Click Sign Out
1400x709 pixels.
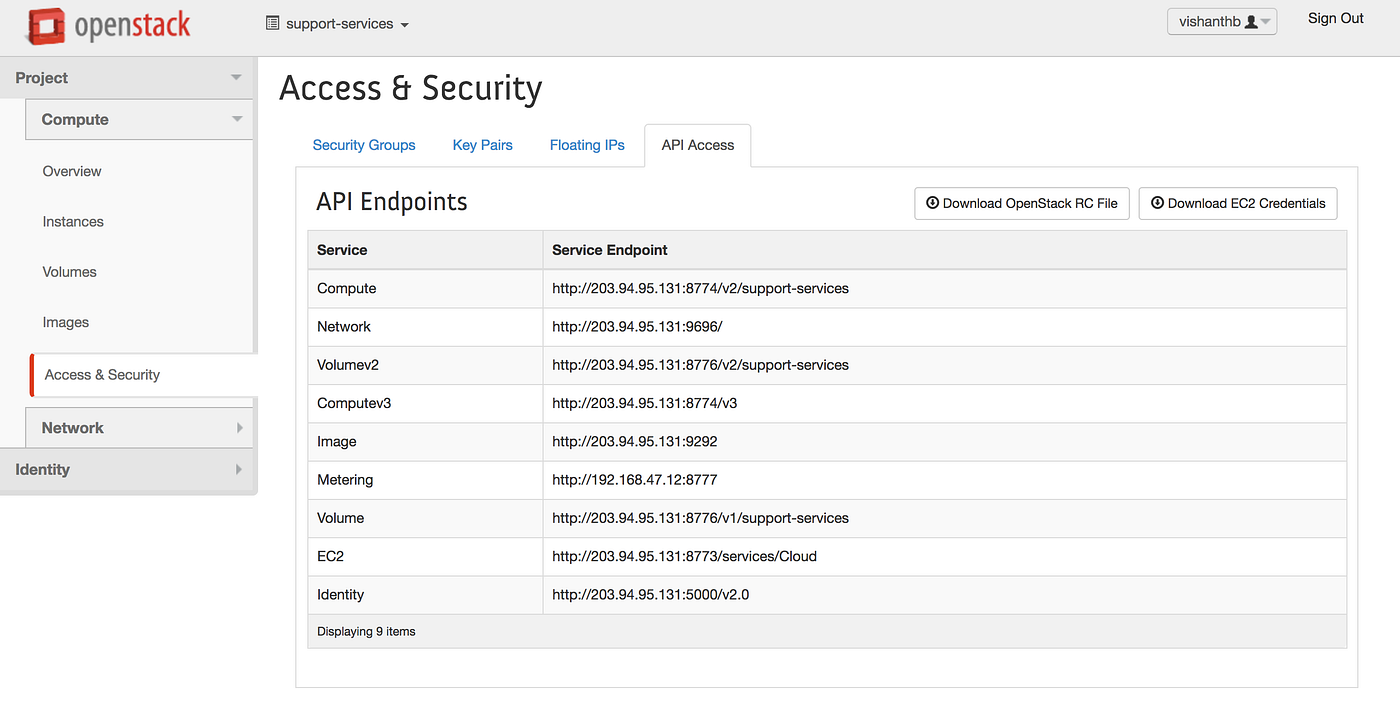point(1335,18)
